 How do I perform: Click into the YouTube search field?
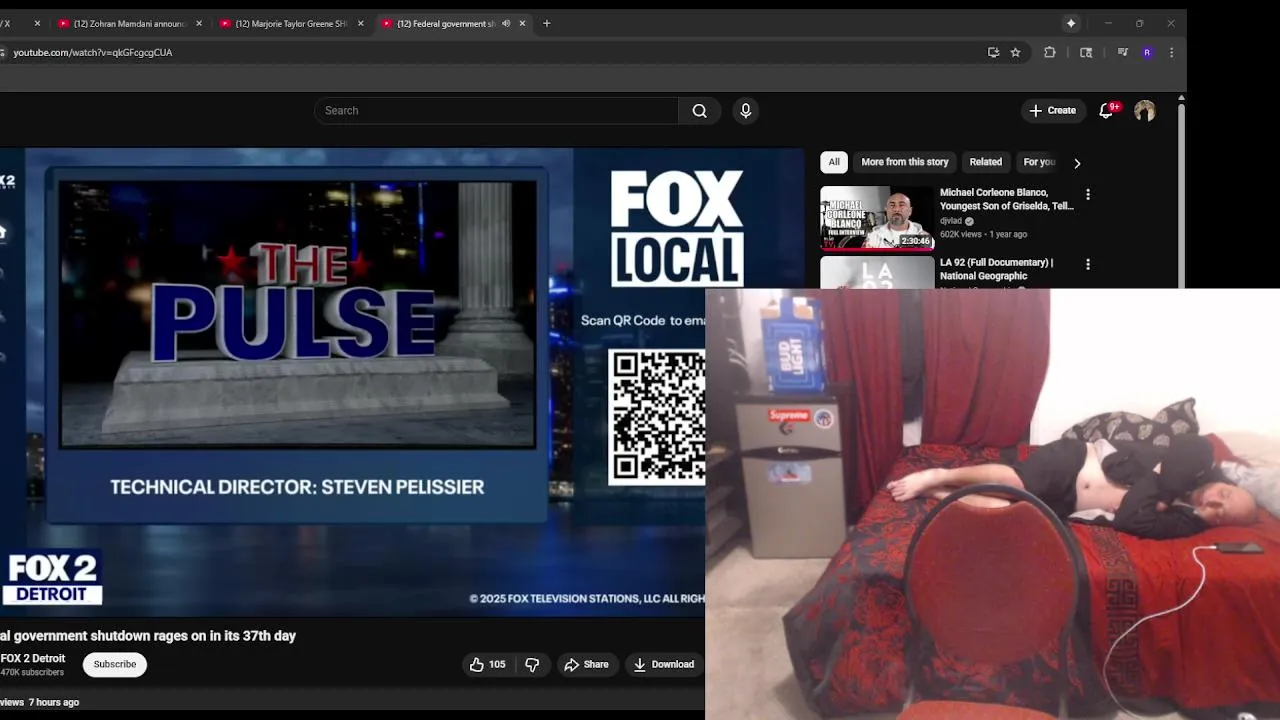496,111
